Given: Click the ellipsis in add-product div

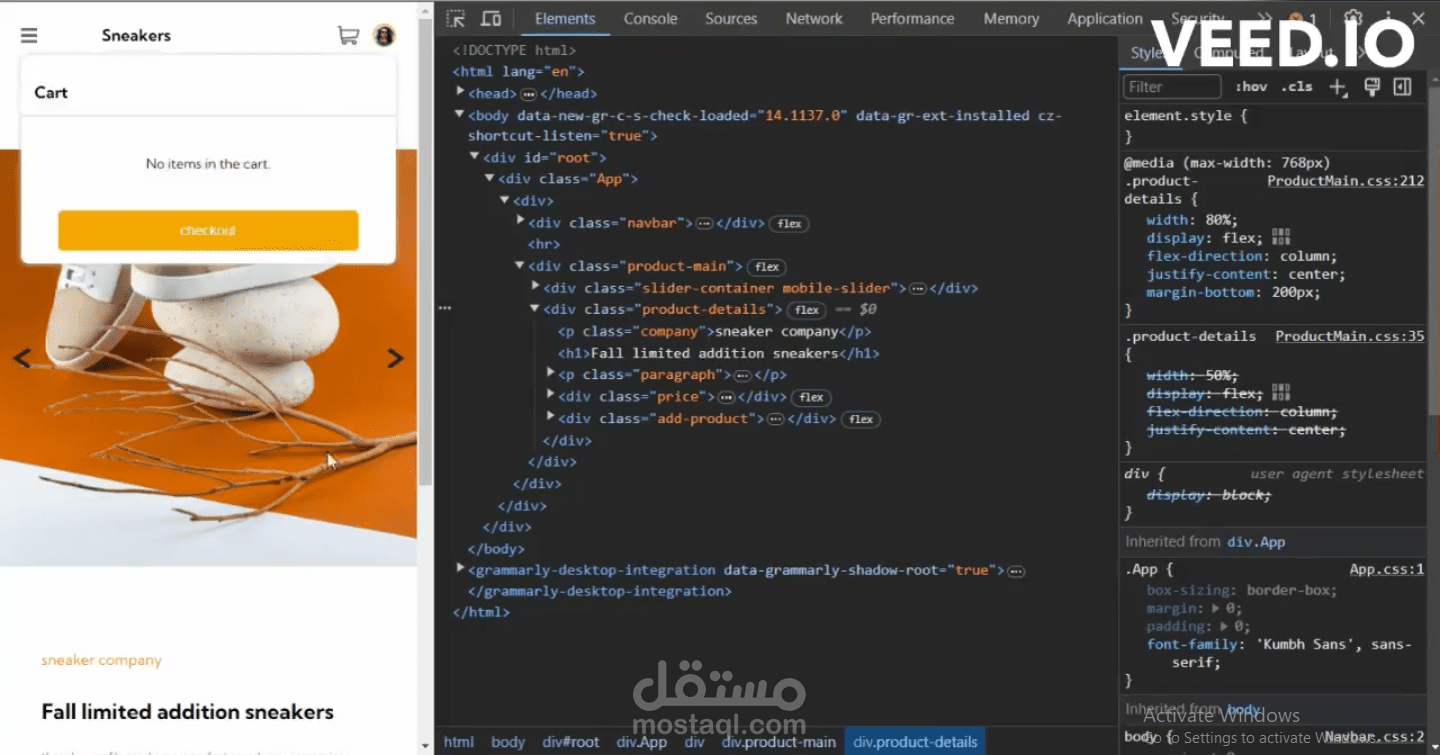Looking at the screenshot, I should pos(775,419).
